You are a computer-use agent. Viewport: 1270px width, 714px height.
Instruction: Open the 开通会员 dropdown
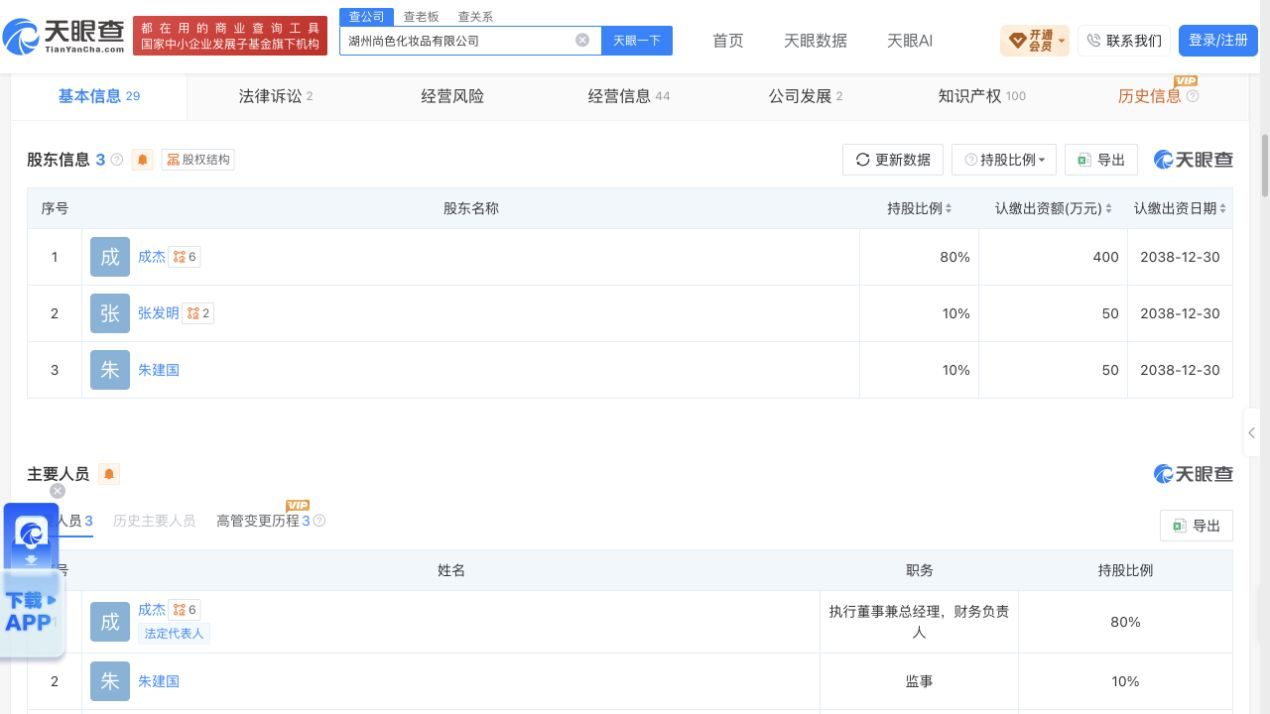tap(1035, 41)
